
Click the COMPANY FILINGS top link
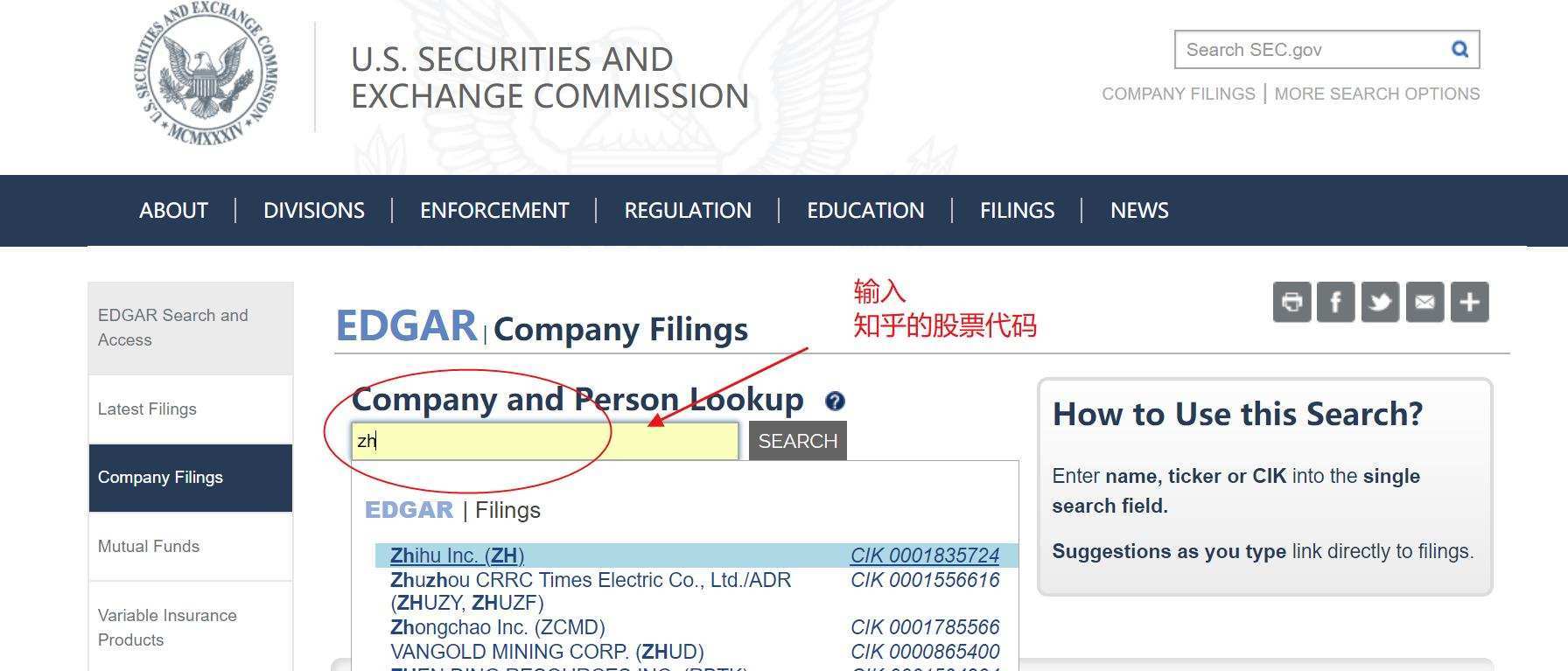coord(1178,94)
